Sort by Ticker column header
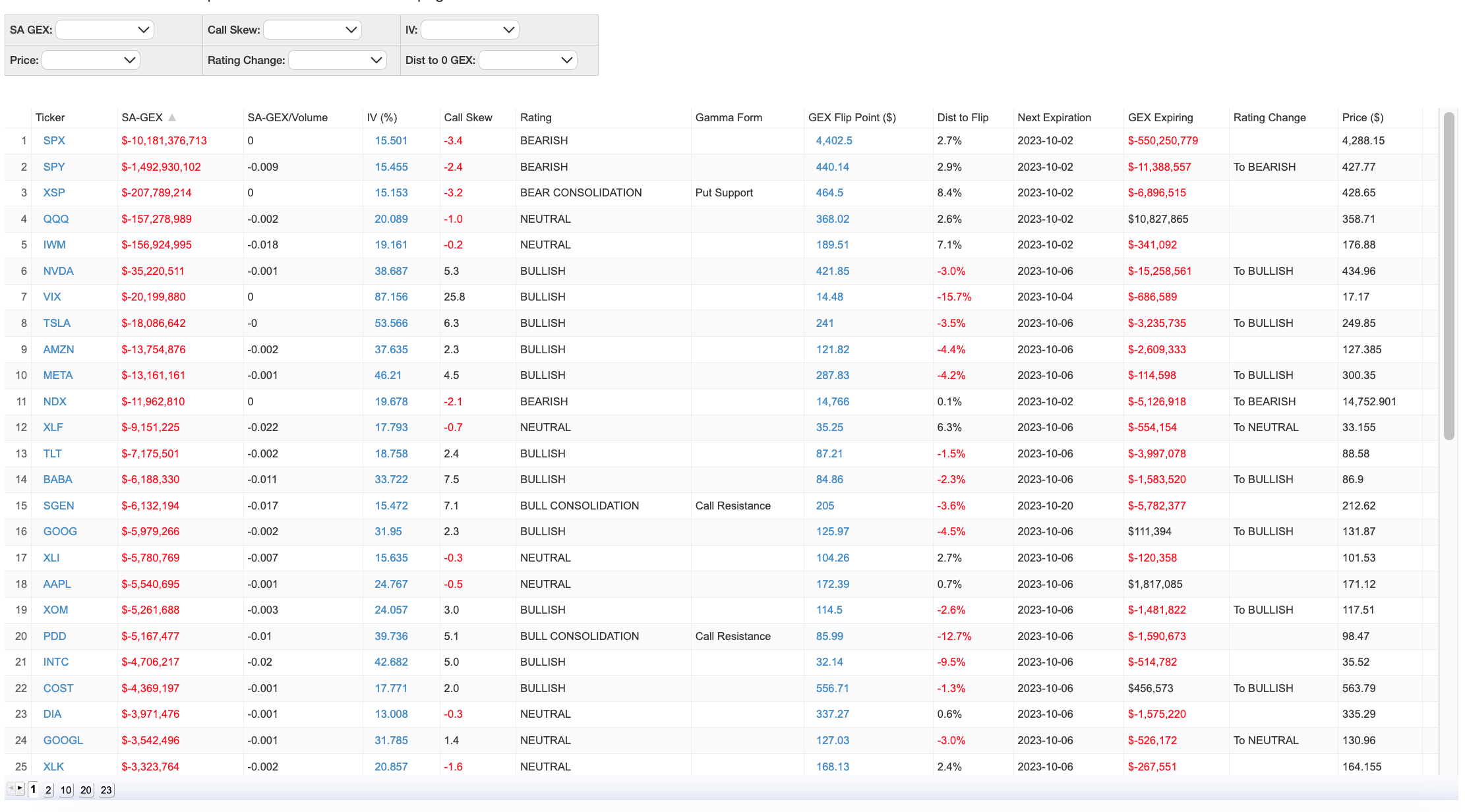 click(x=50, y=117)
